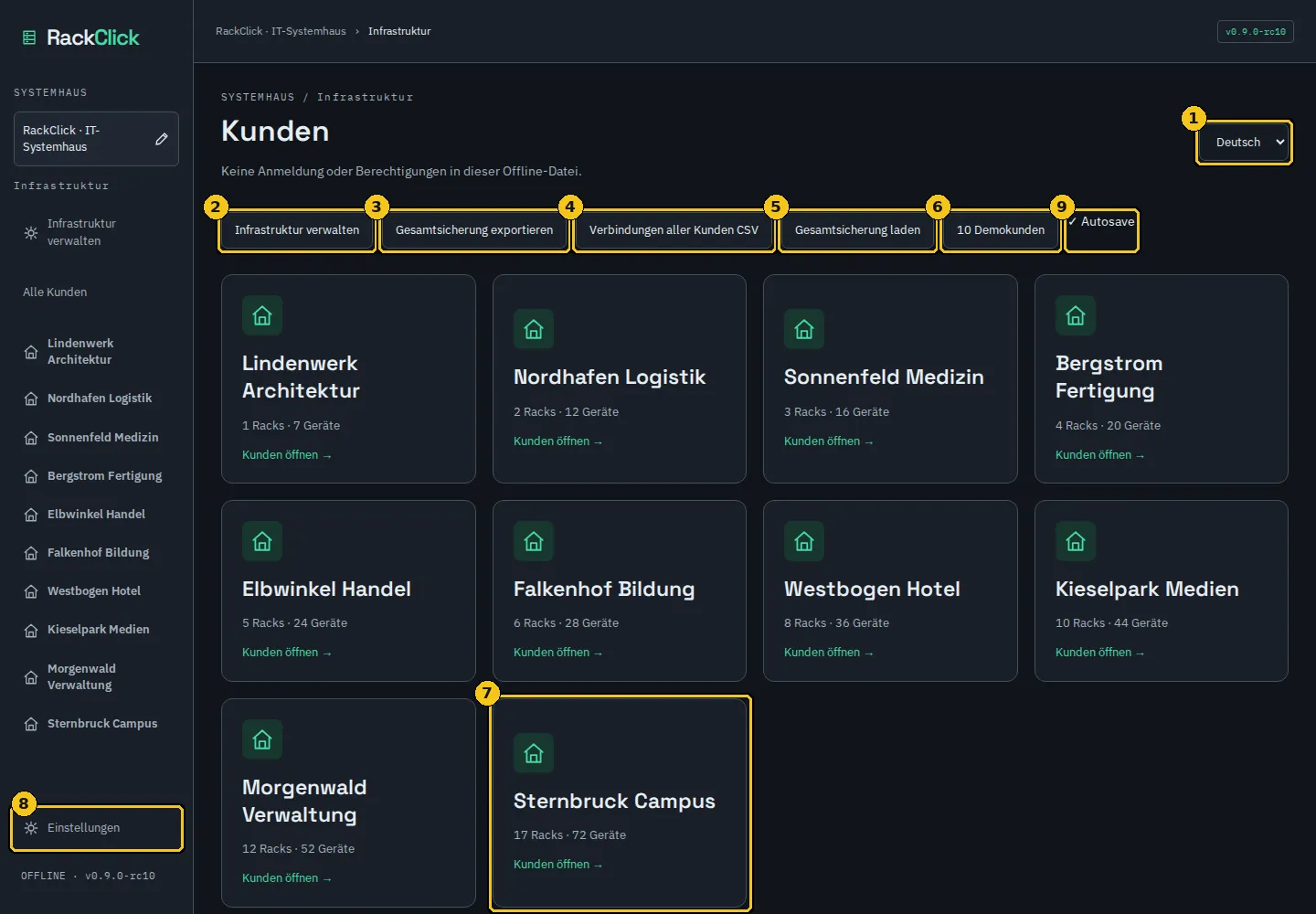Open Kunden öffnen link on Sternbruck Campus card
The image size is (1316, 914).
[x=557, y=865]
